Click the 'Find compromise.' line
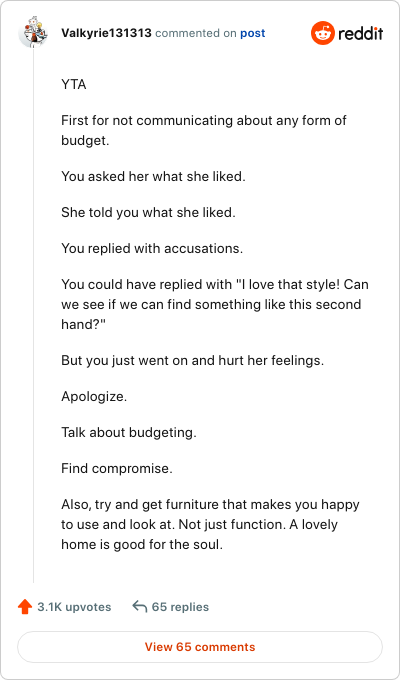400x680 pixels. (x=117, y=469)
